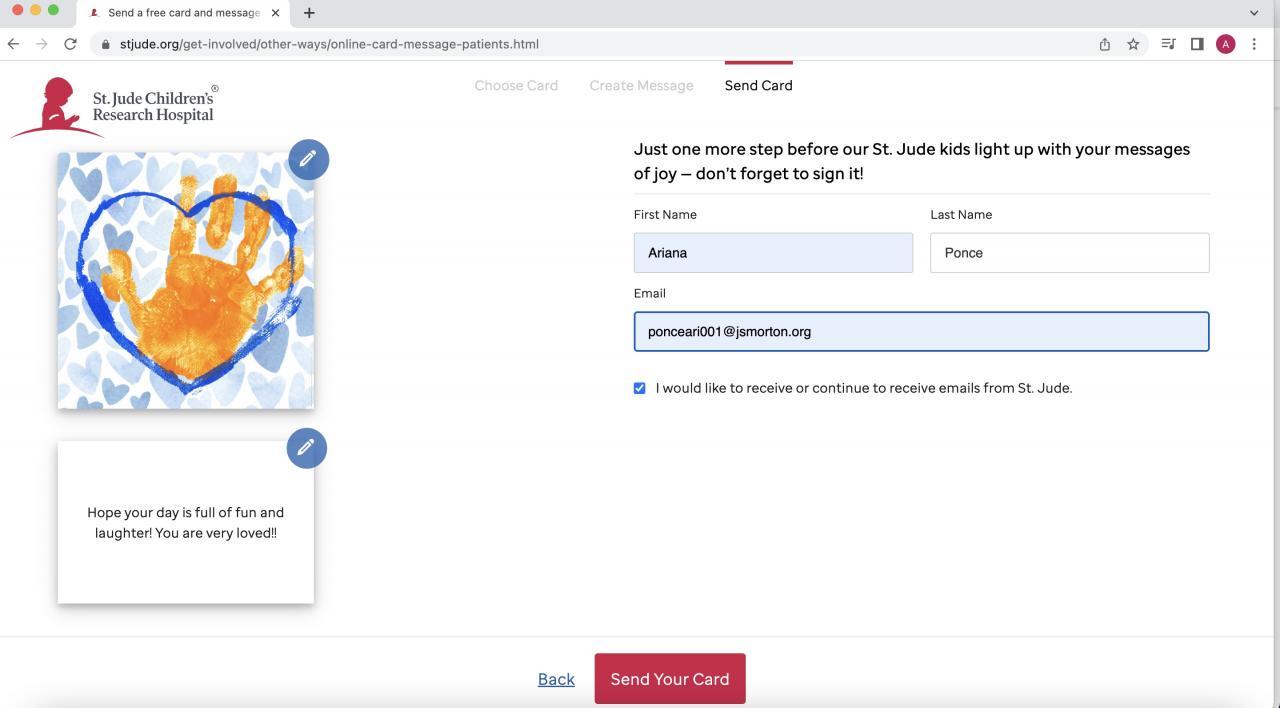Viewport: 1280px width, 708px height.
Task: Click the browser address bar URL
Action: [329, 44]
